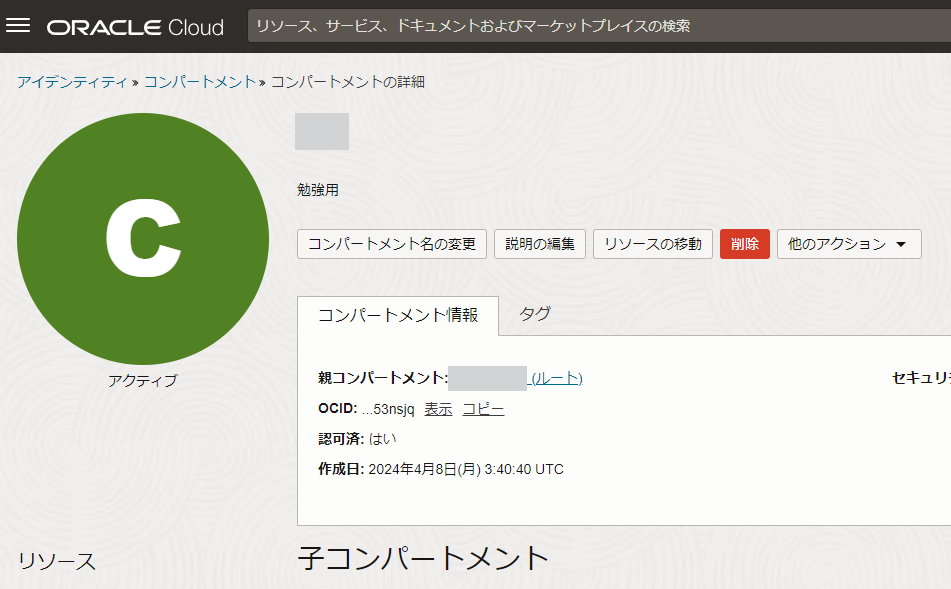Switch to タグ tab

click(535, 314)
